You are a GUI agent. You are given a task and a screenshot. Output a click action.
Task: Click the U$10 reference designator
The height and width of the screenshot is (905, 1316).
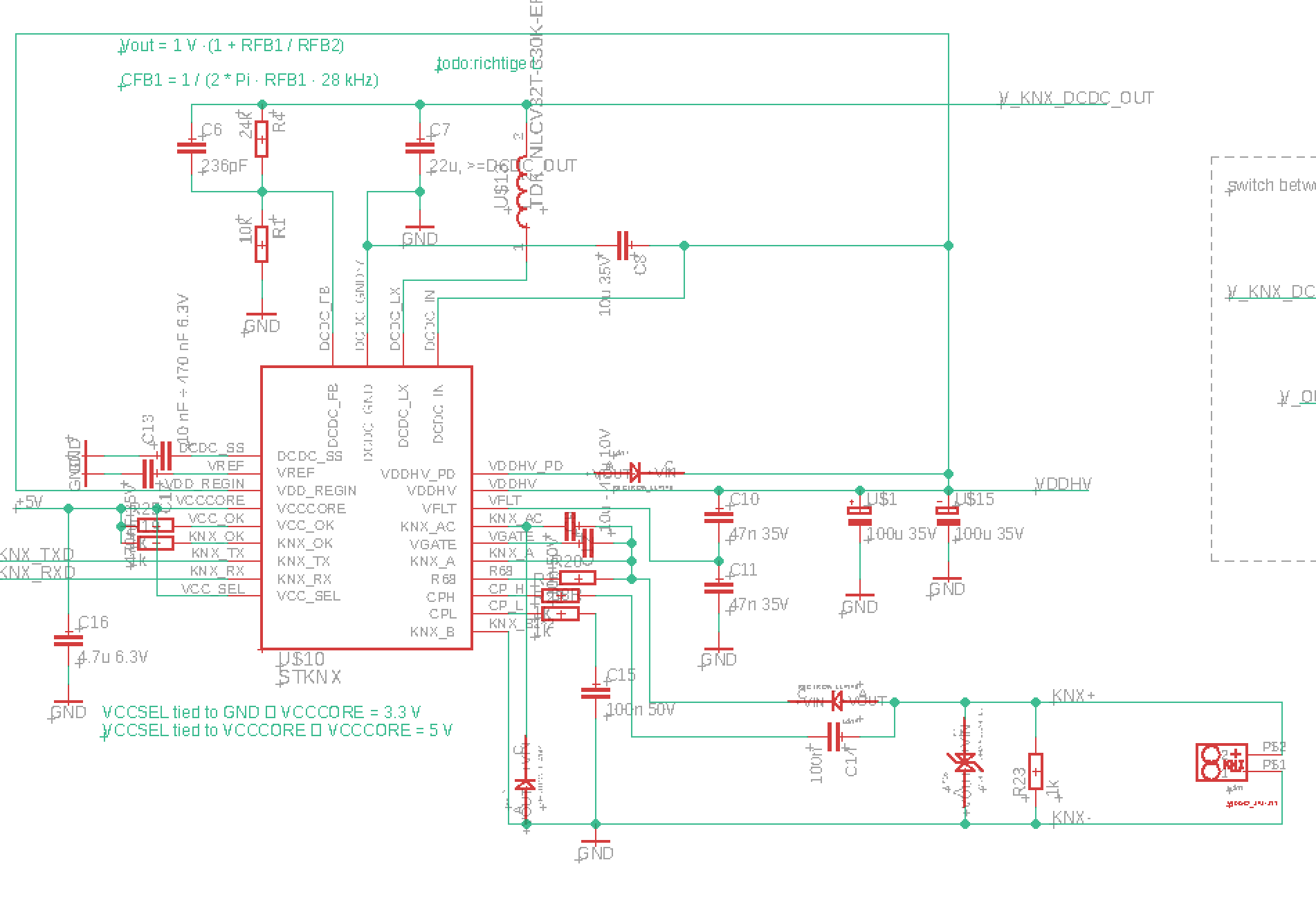pyautogui.click(x=301, y=659)
